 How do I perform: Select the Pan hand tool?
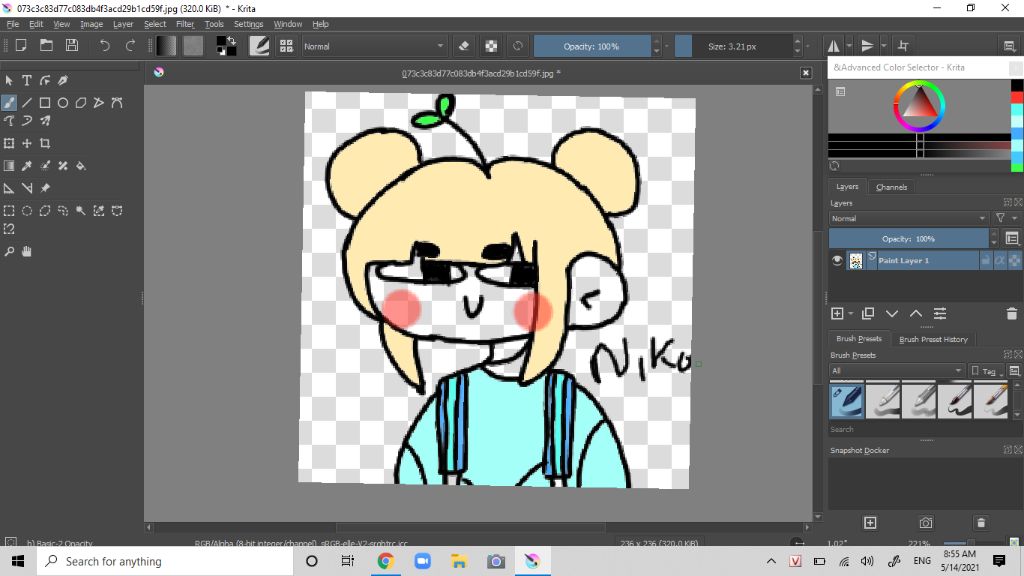click(x=27, y=251)
